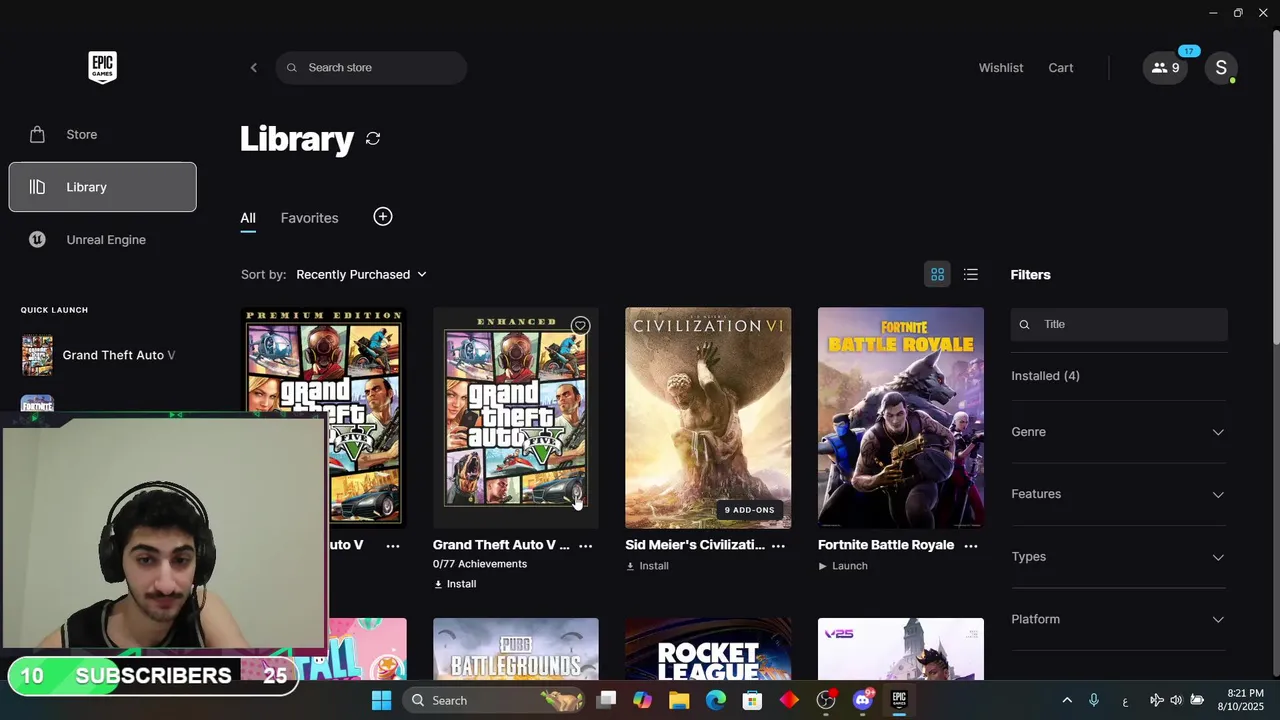Viewport: 1280px width, 720px height.
Task: Click the Search store field
Action: pyautogui.click(x=371, y=68)
